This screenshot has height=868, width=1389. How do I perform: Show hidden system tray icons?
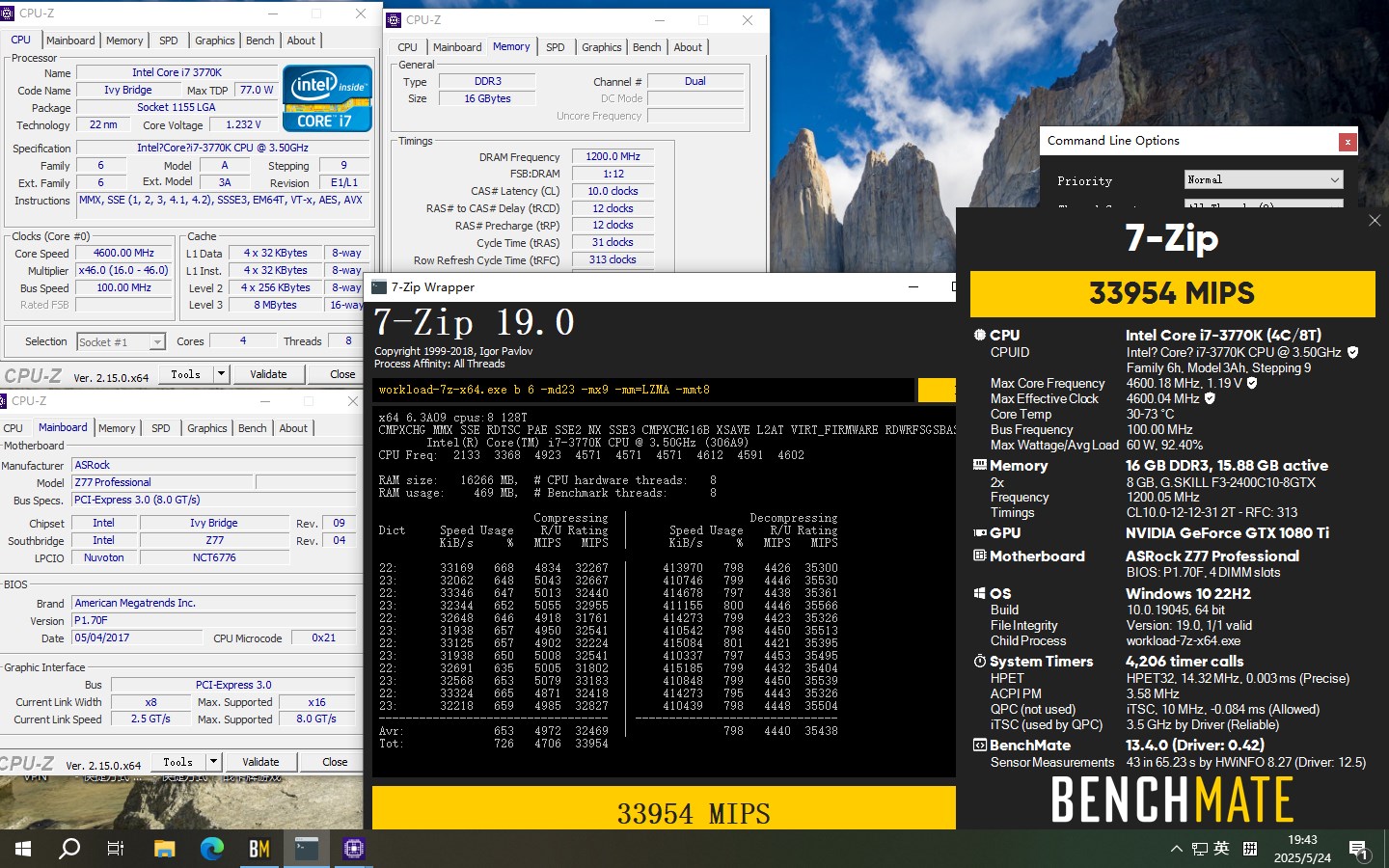click(1176, 849)
